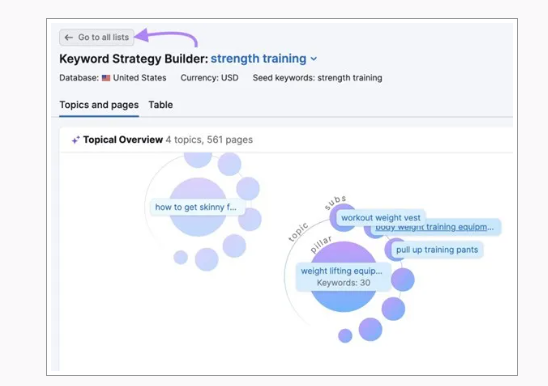
Task: Click the sparkle icon beside Topical Overview
Action: coord(75,140)
